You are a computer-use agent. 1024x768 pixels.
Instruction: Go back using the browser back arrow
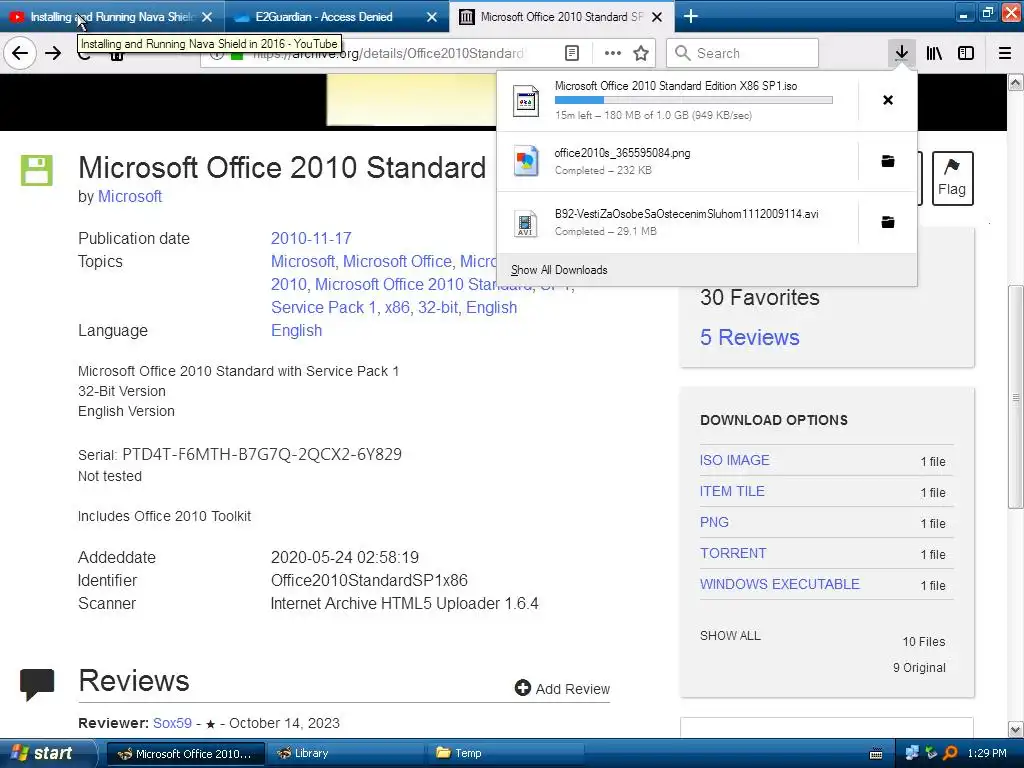20,53
